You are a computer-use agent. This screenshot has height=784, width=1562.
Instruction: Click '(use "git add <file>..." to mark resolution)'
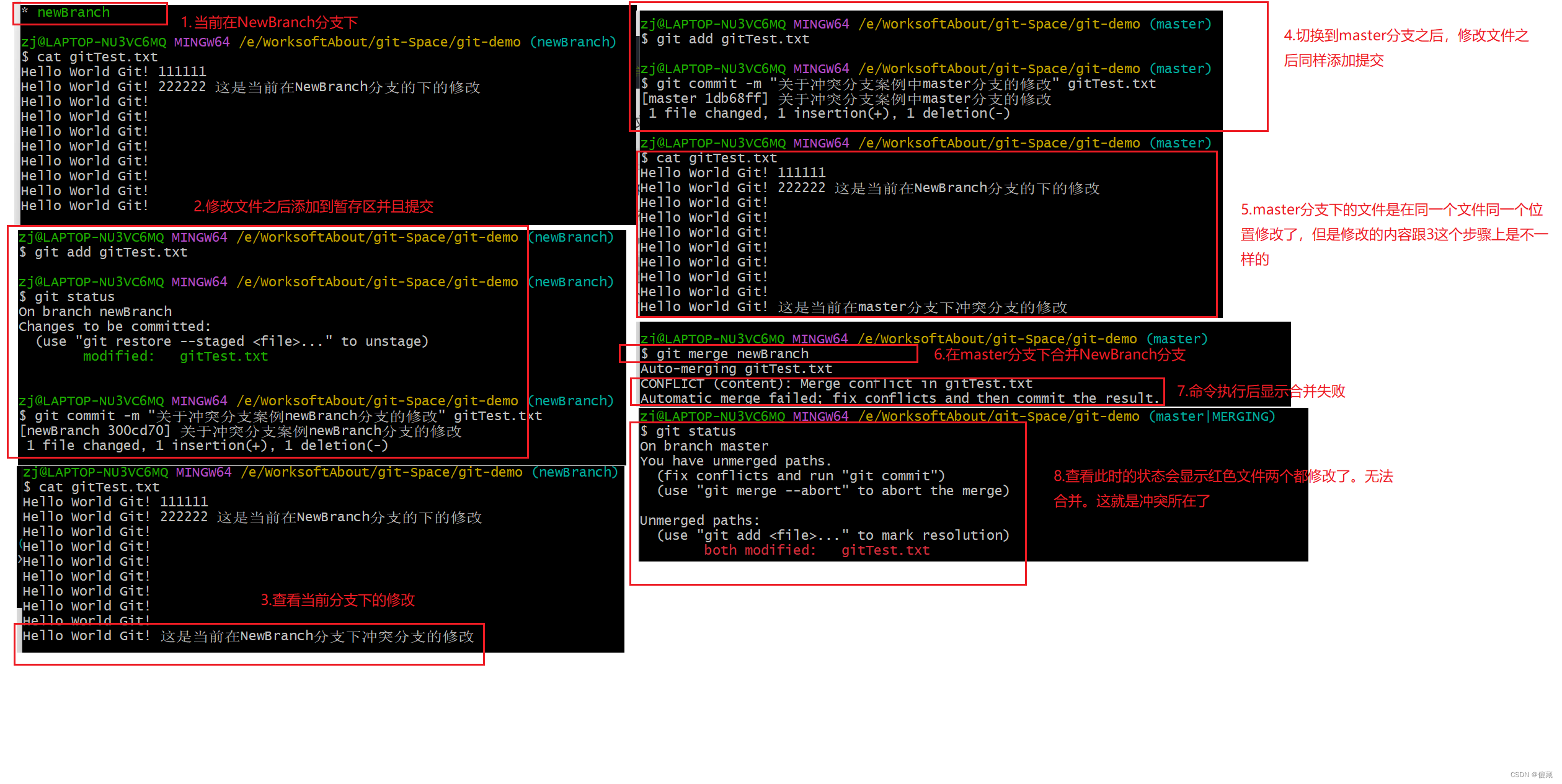click(833, 535)
